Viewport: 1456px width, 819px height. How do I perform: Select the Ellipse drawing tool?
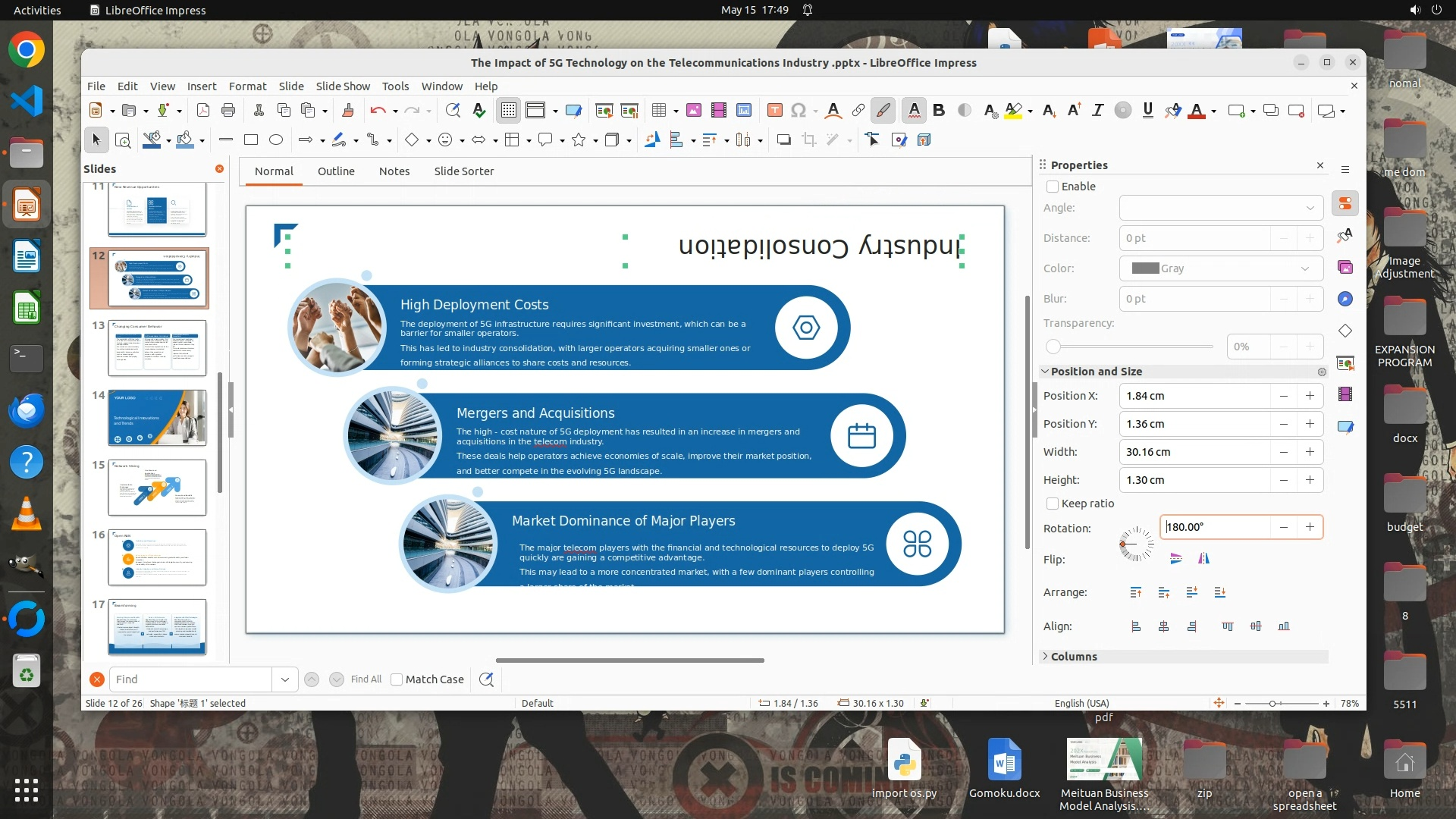pos(276,140)
